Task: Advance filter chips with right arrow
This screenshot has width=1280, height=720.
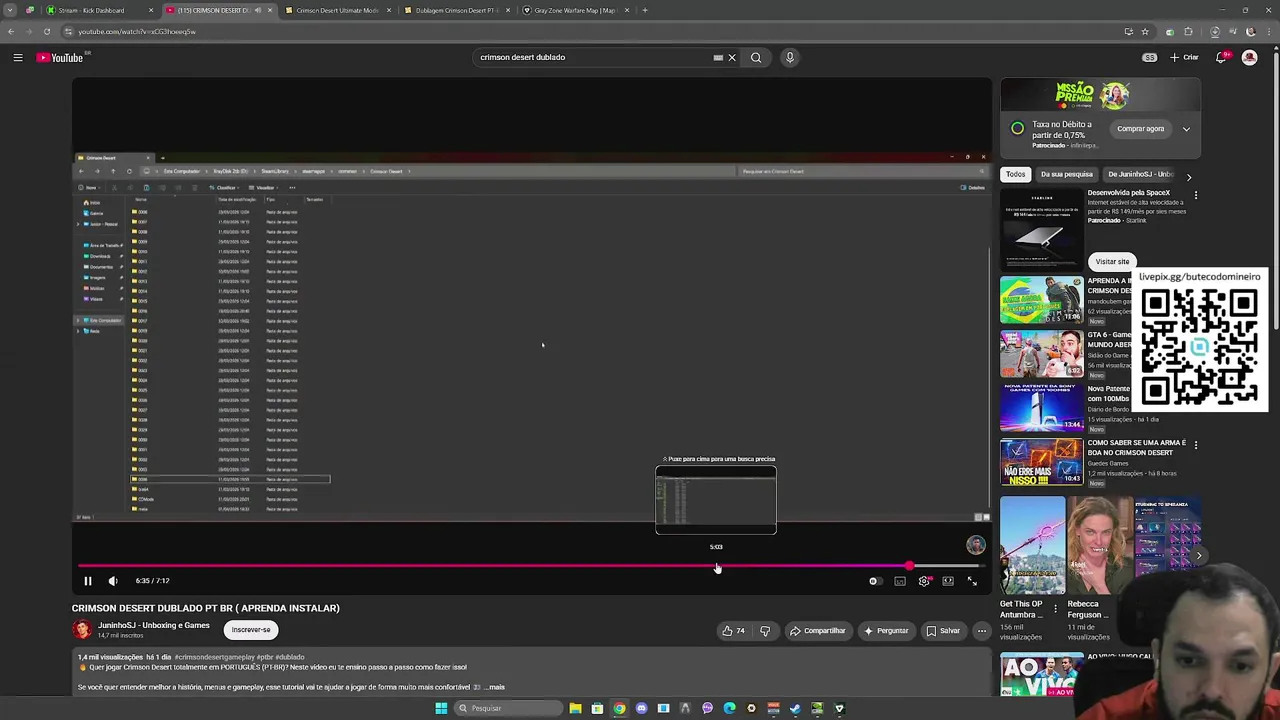Action: pyautogui.click(x=1188, y=177)
